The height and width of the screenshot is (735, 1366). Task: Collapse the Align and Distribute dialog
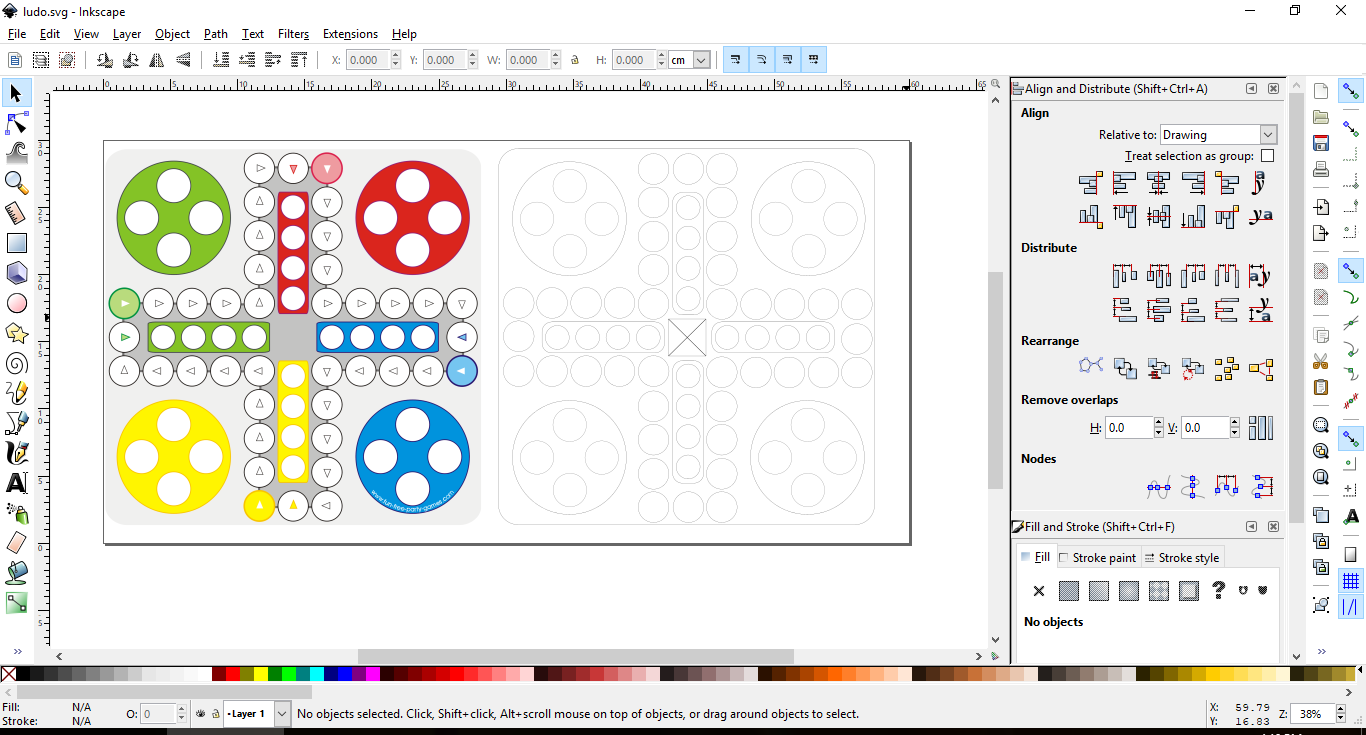[x=1250, y=88]
